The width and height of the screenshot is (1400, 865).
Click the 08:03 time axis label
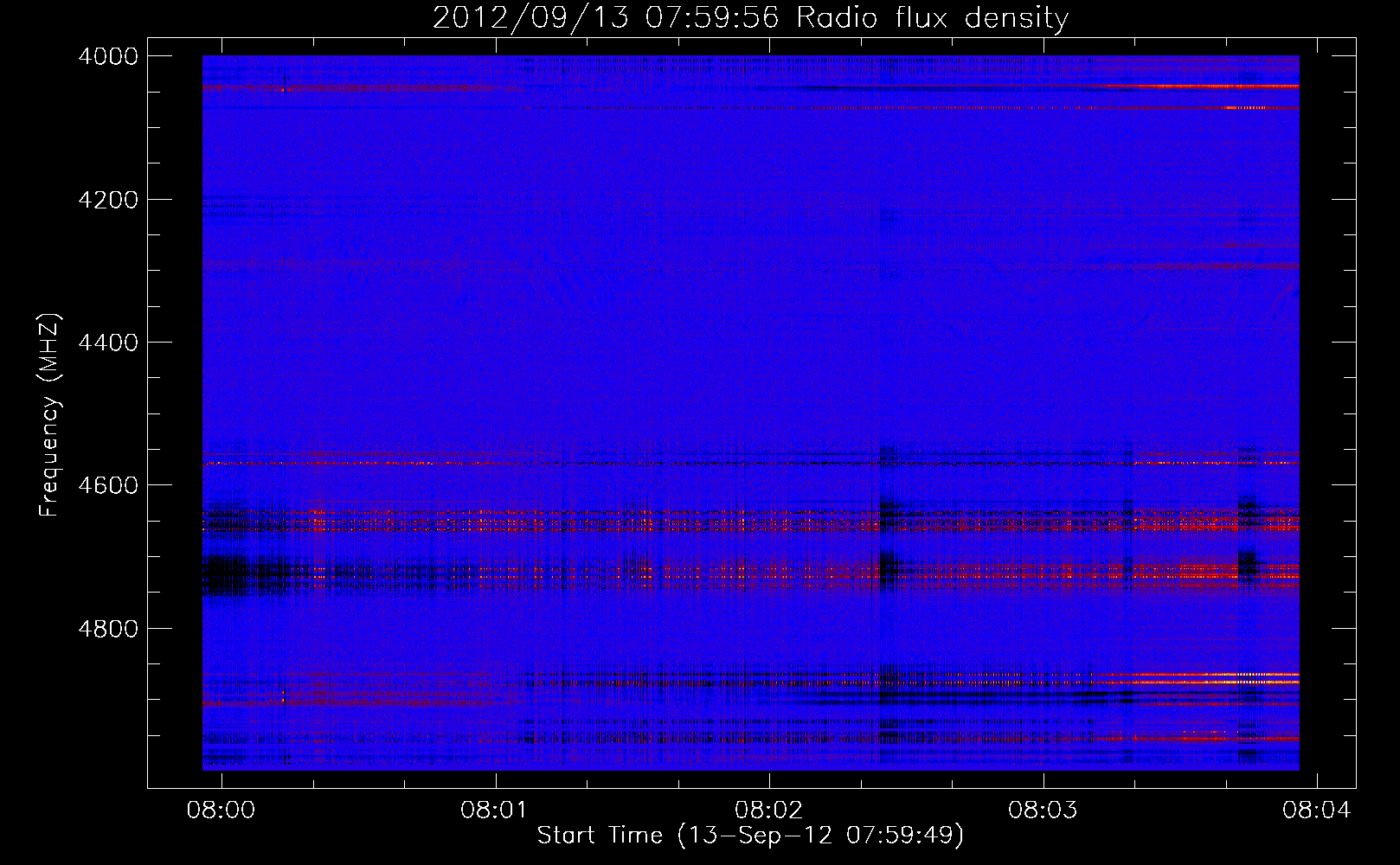point(1043,810)
